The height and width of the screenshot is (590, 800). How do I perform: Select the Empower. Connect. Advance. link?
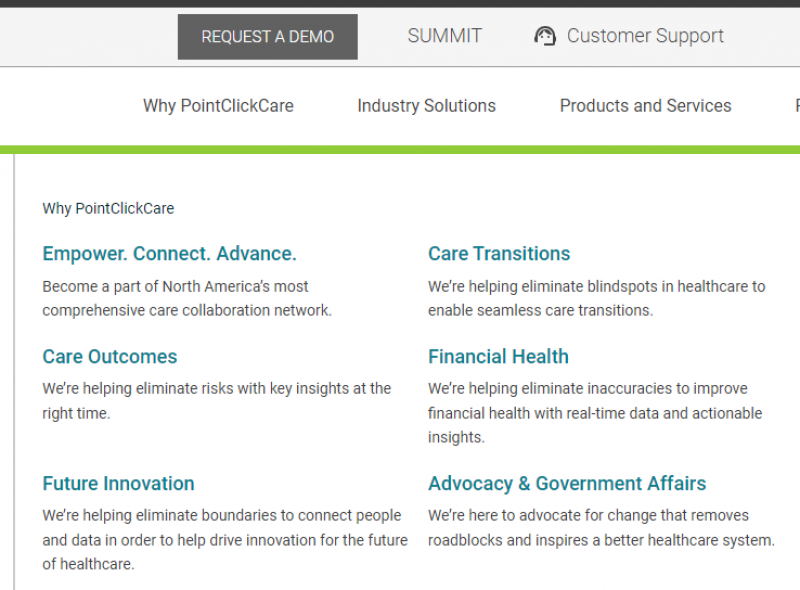click(169, 253)
